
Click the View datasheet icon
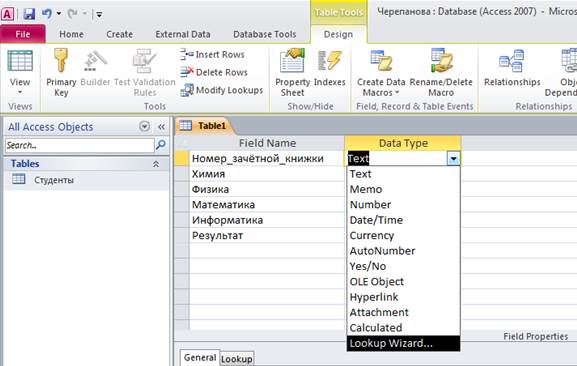pyautogui.click(x=20, y=61)
